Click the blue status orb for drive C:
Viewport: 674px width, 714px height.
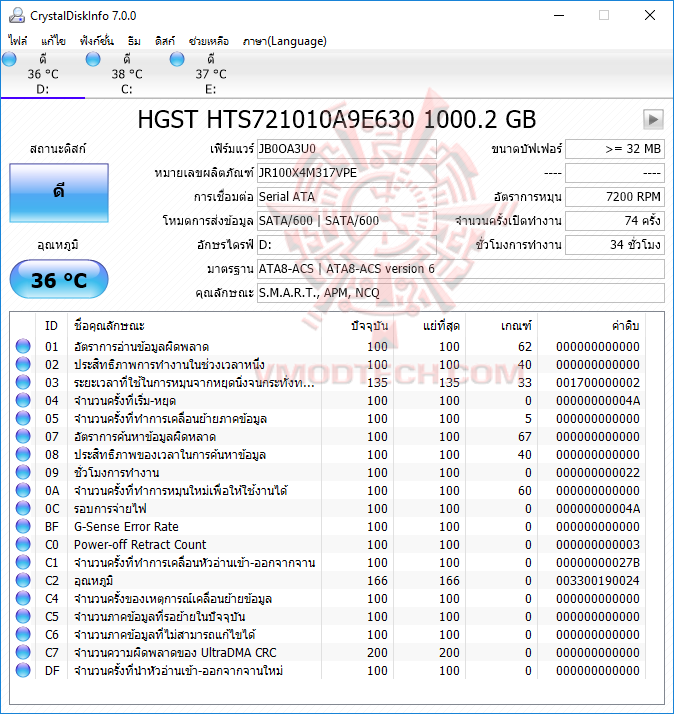[x=93, y=59]
